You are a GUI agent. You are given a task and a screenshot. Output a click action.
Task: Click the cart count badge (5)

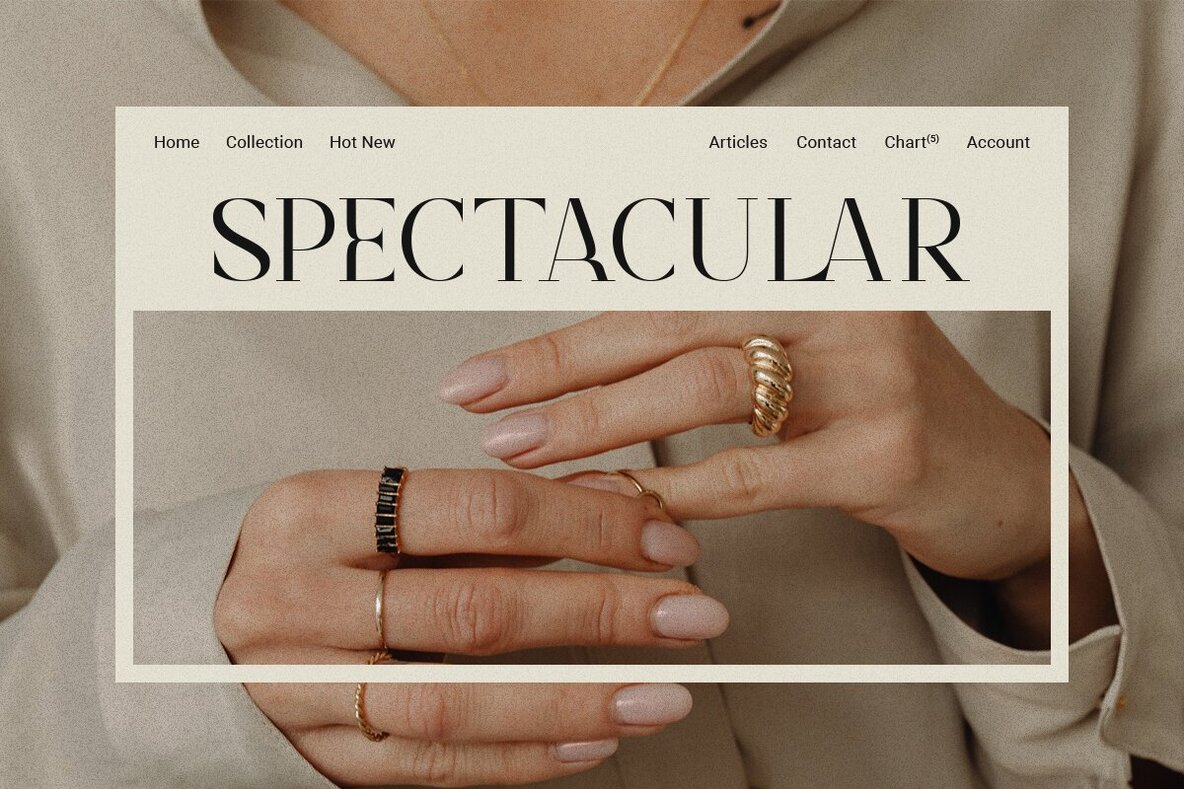click(x=933, y=138)
